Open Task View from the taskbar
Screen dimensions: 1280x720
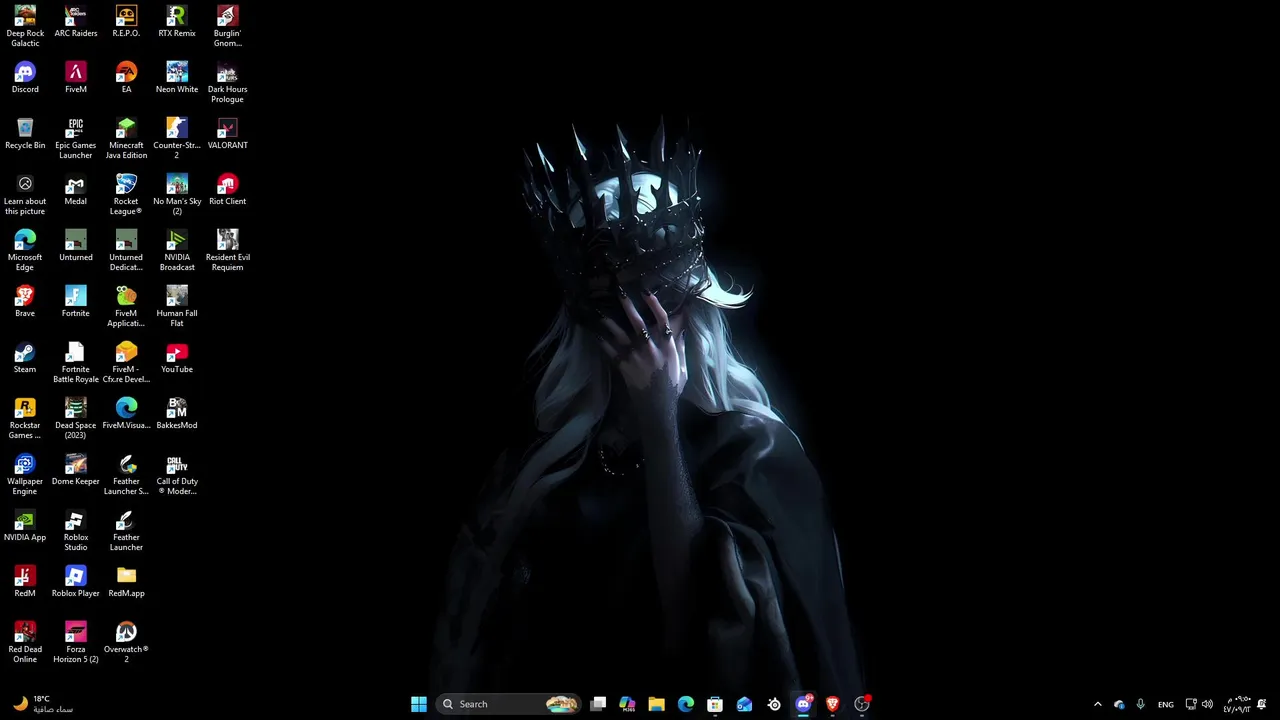click(598, 704)
